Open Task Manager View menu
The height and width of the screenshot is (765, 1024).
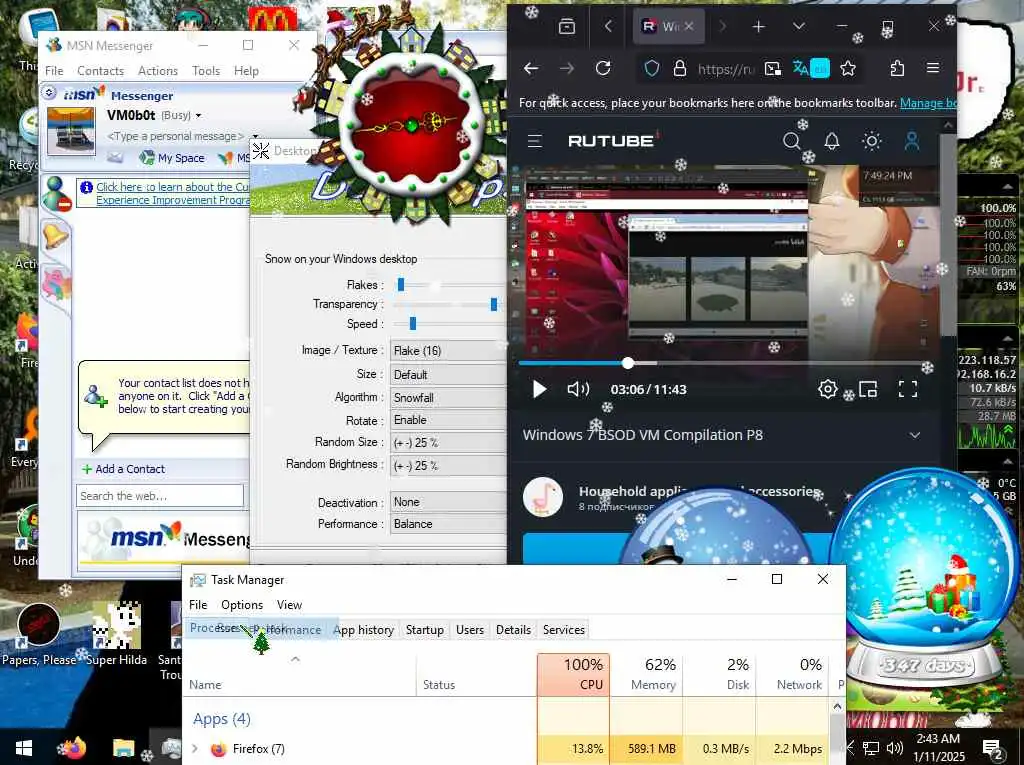click(x=289, y=605)
